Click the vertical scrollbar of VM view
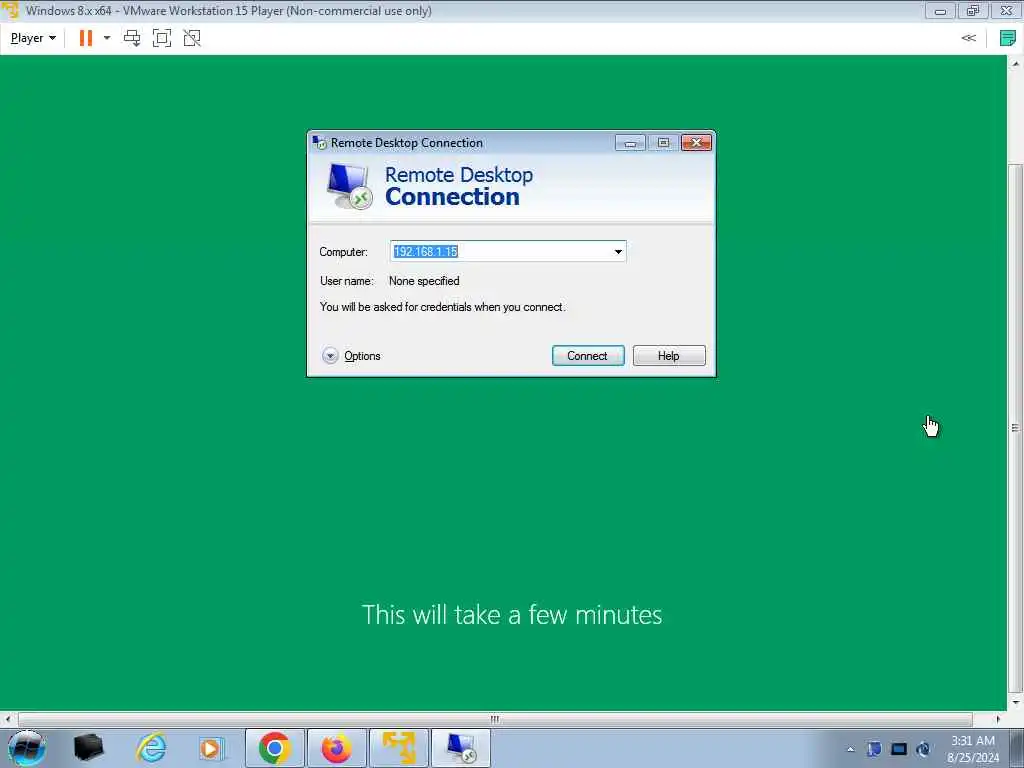Screen dimensions: 1024x768 tap(1016, 428)
